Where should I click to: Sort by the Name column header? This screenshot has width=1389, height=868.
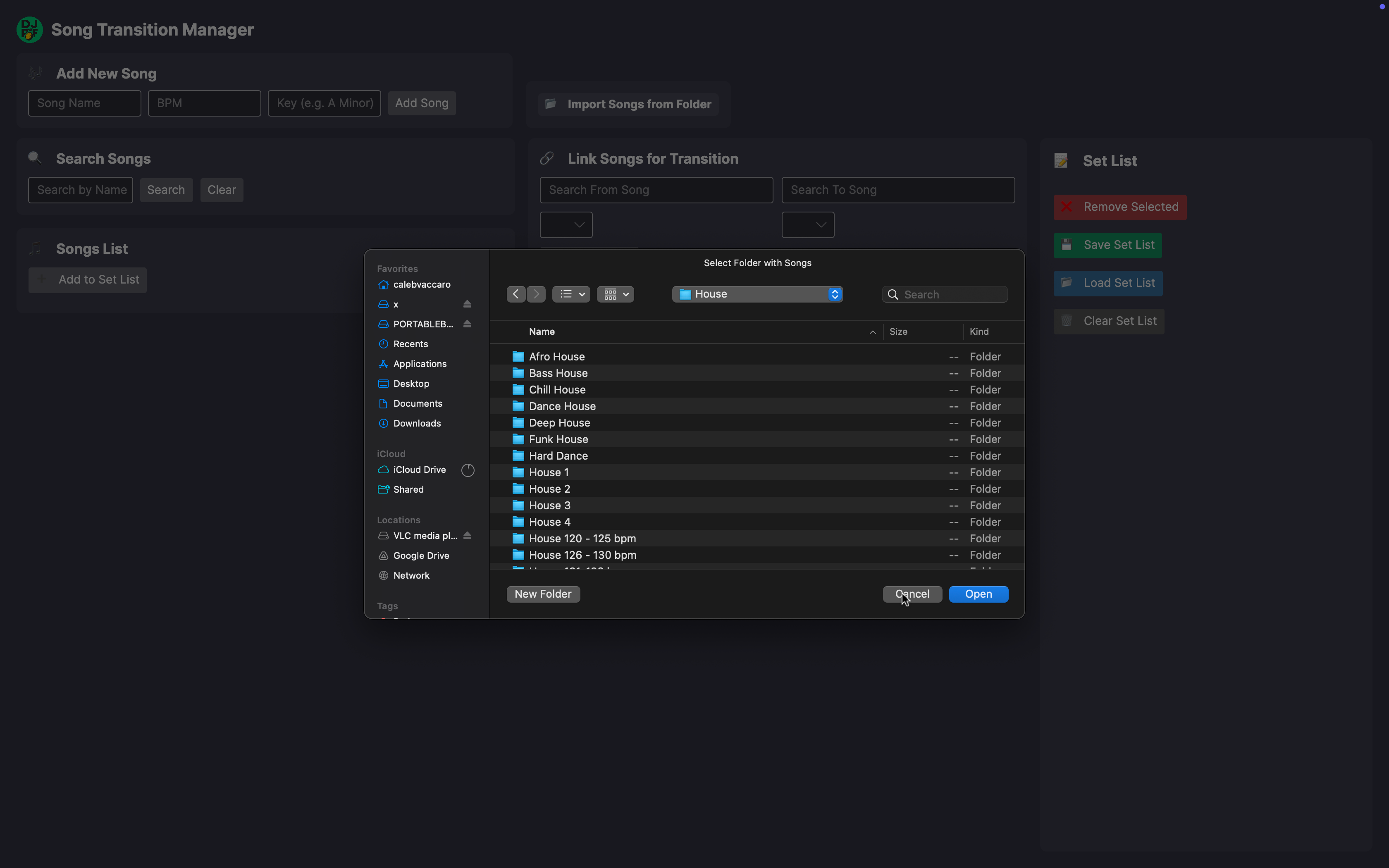pyautogui.click(x=542, y=332)
